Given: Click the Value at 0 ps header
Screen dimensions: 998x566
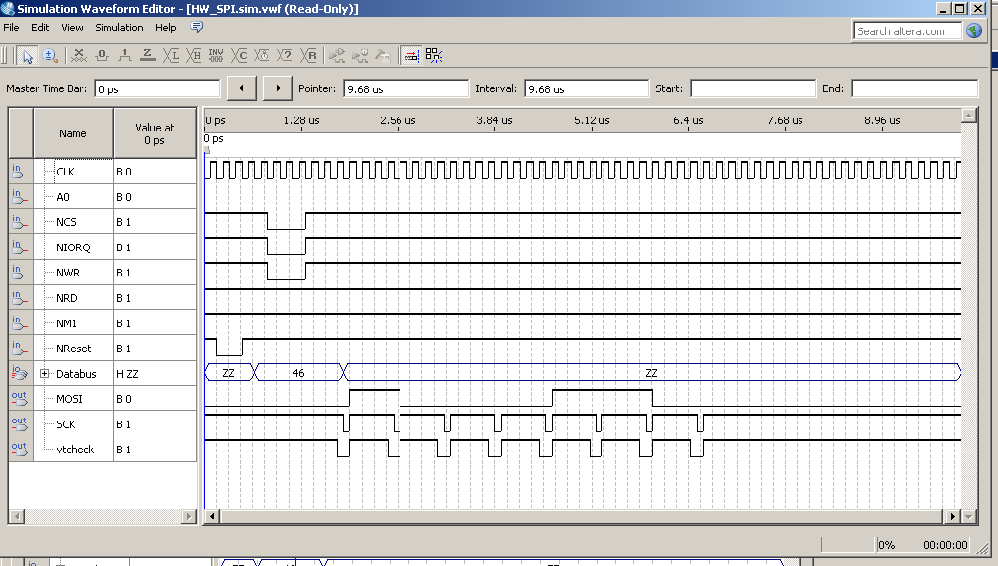Looking at the screenshot, I should [x=155, y=133].
